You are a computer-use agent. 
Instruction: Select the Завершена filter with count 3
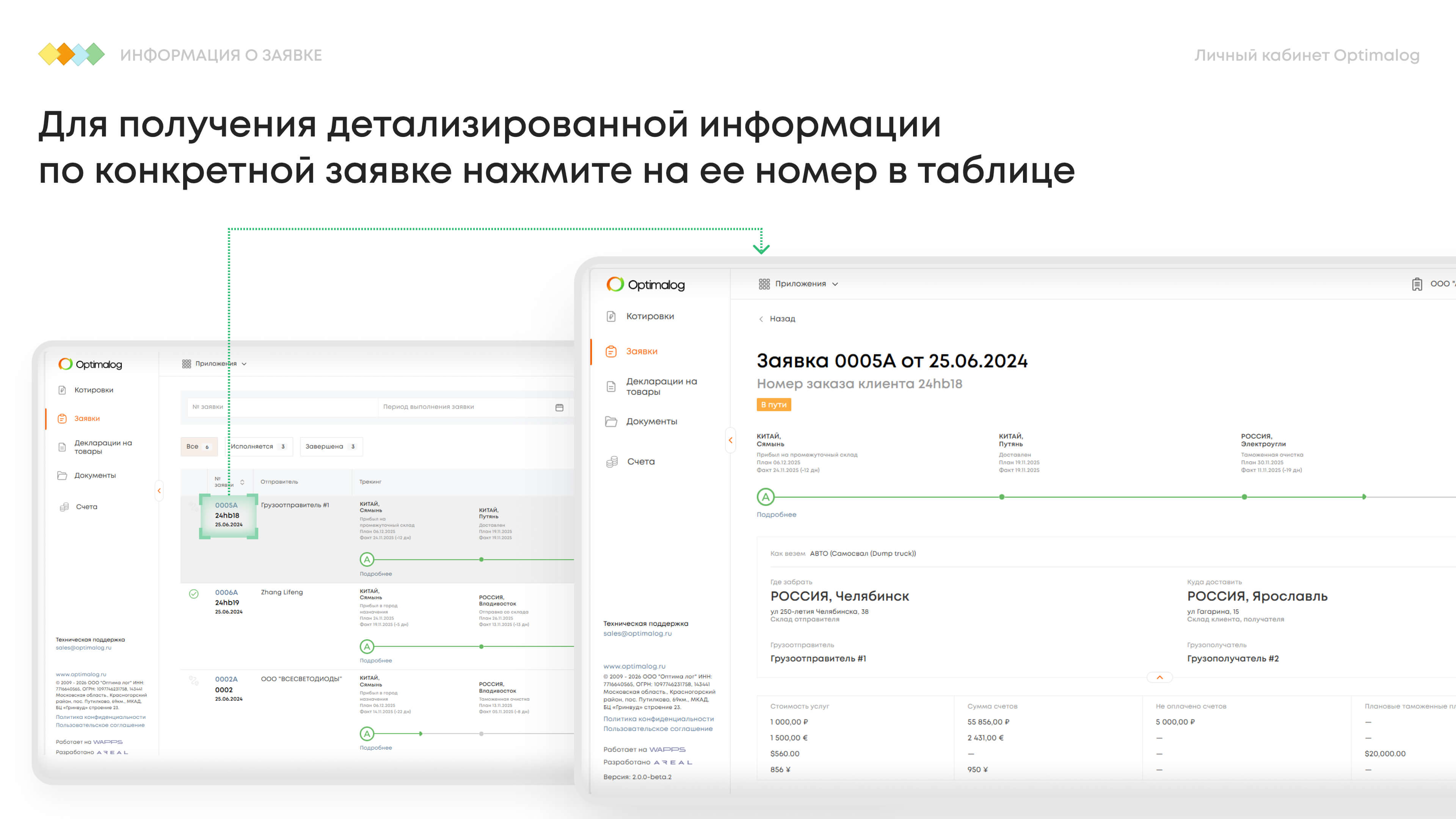(331, 447)
